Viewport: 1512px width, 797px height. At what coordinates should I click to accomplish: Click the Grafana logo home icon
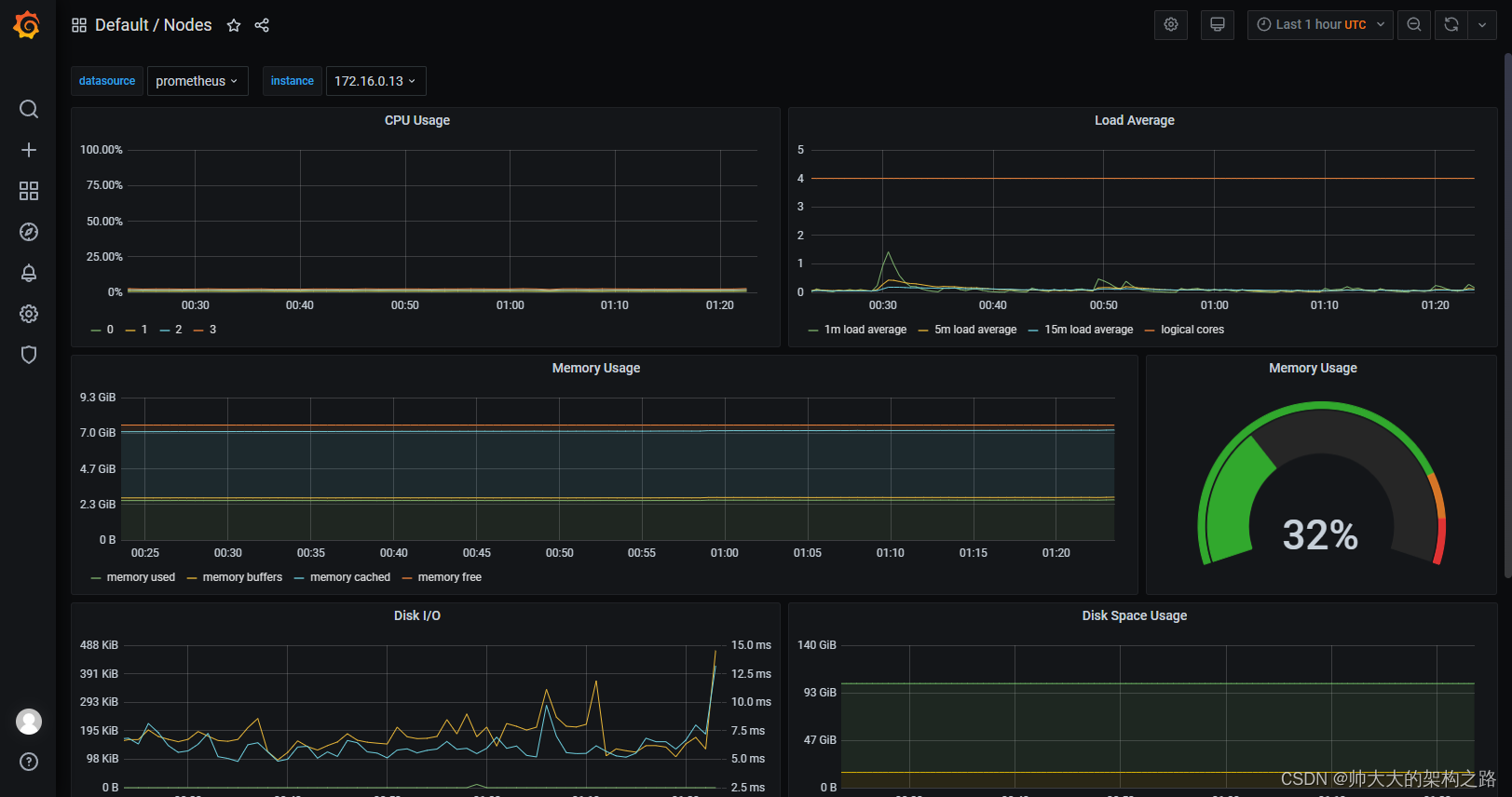point(27,25)
